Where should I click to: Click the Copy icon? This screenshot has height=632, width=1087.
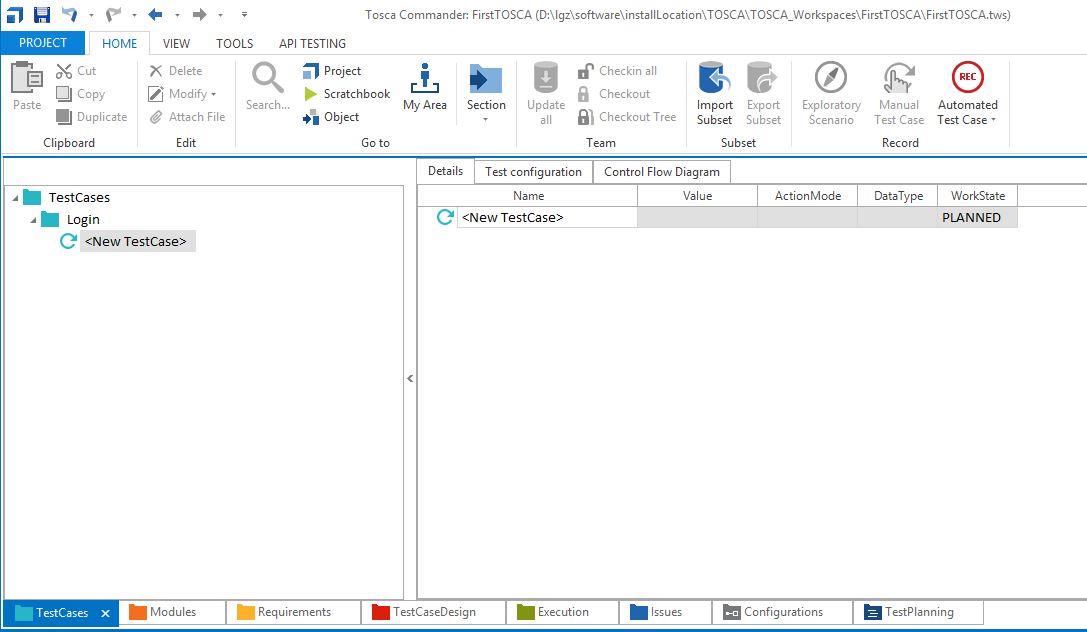pyautogui.click(x=64, y=94)
